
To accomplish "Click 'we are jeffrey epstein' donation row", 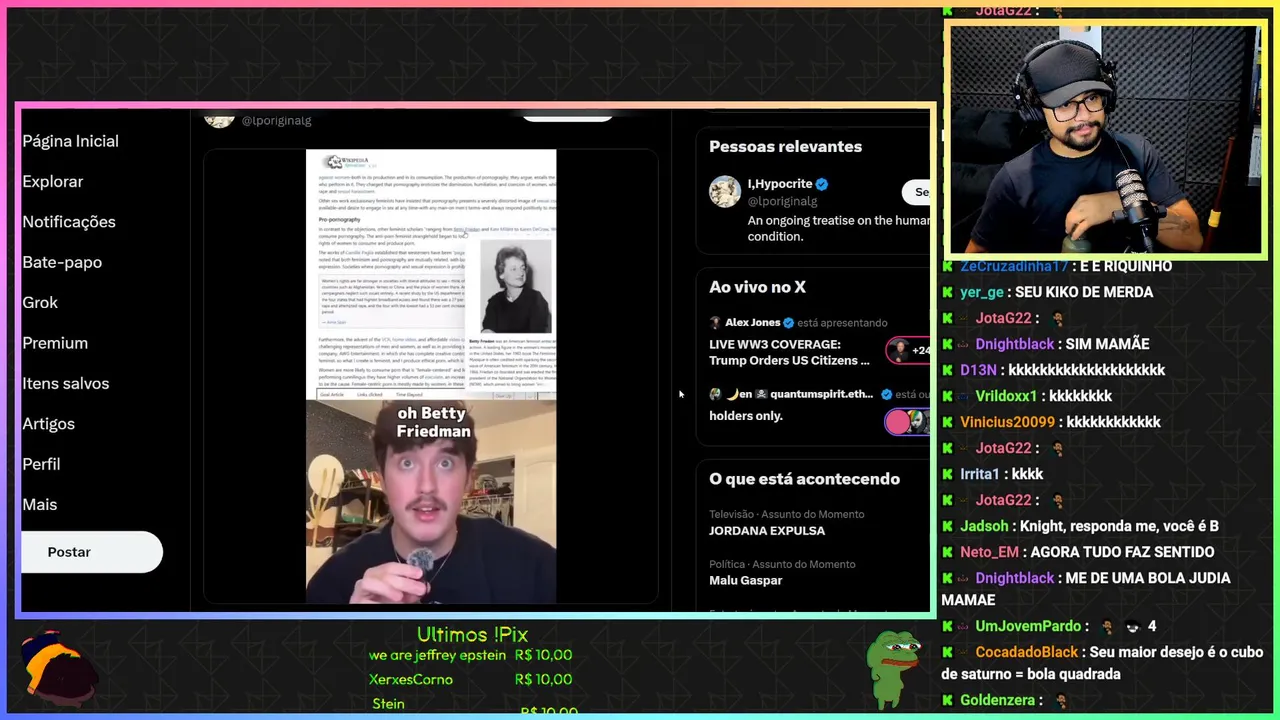I will point(470,656).
